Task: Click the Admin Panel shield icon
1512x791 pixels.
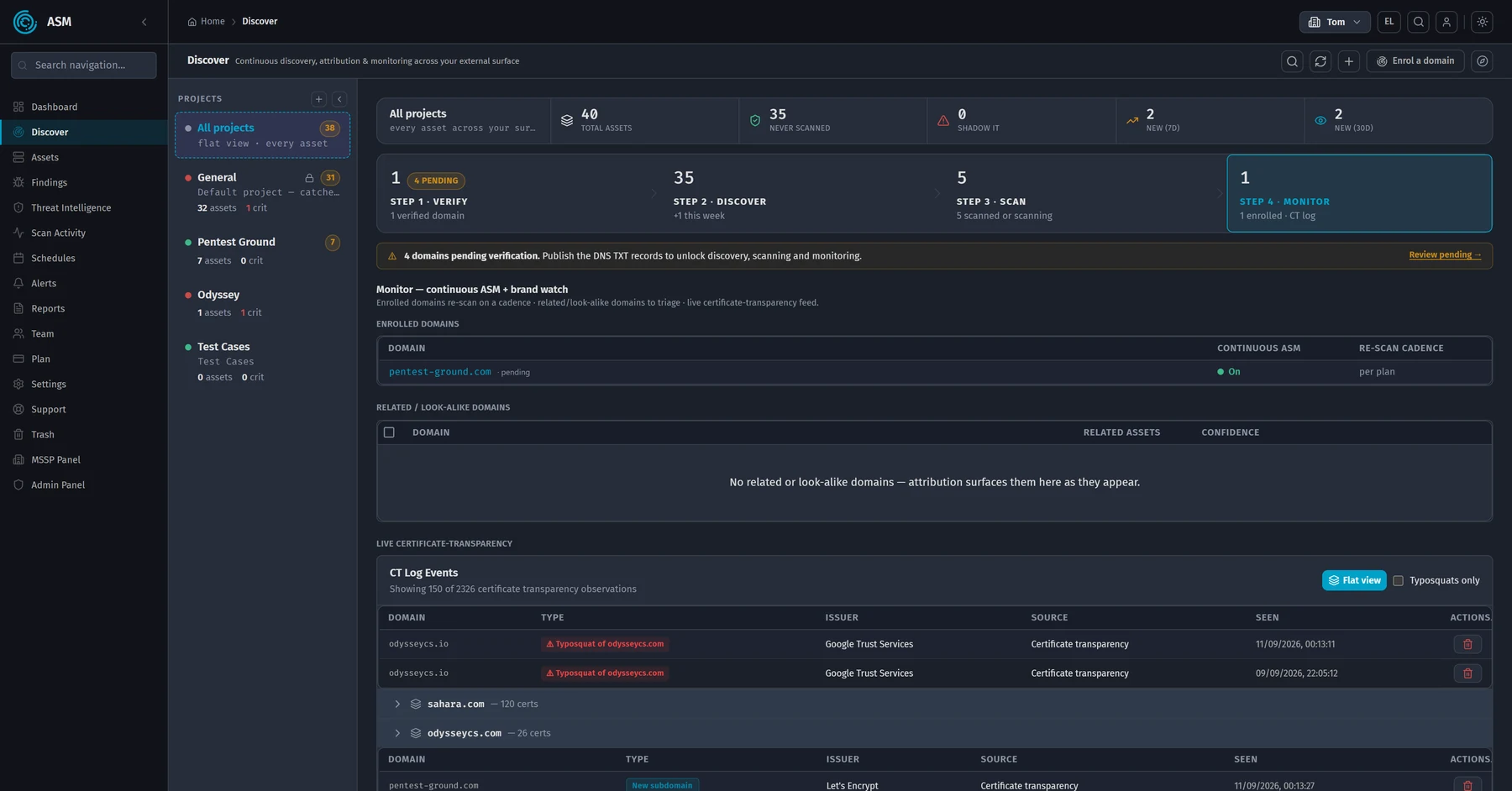Action: click(18, 485)
